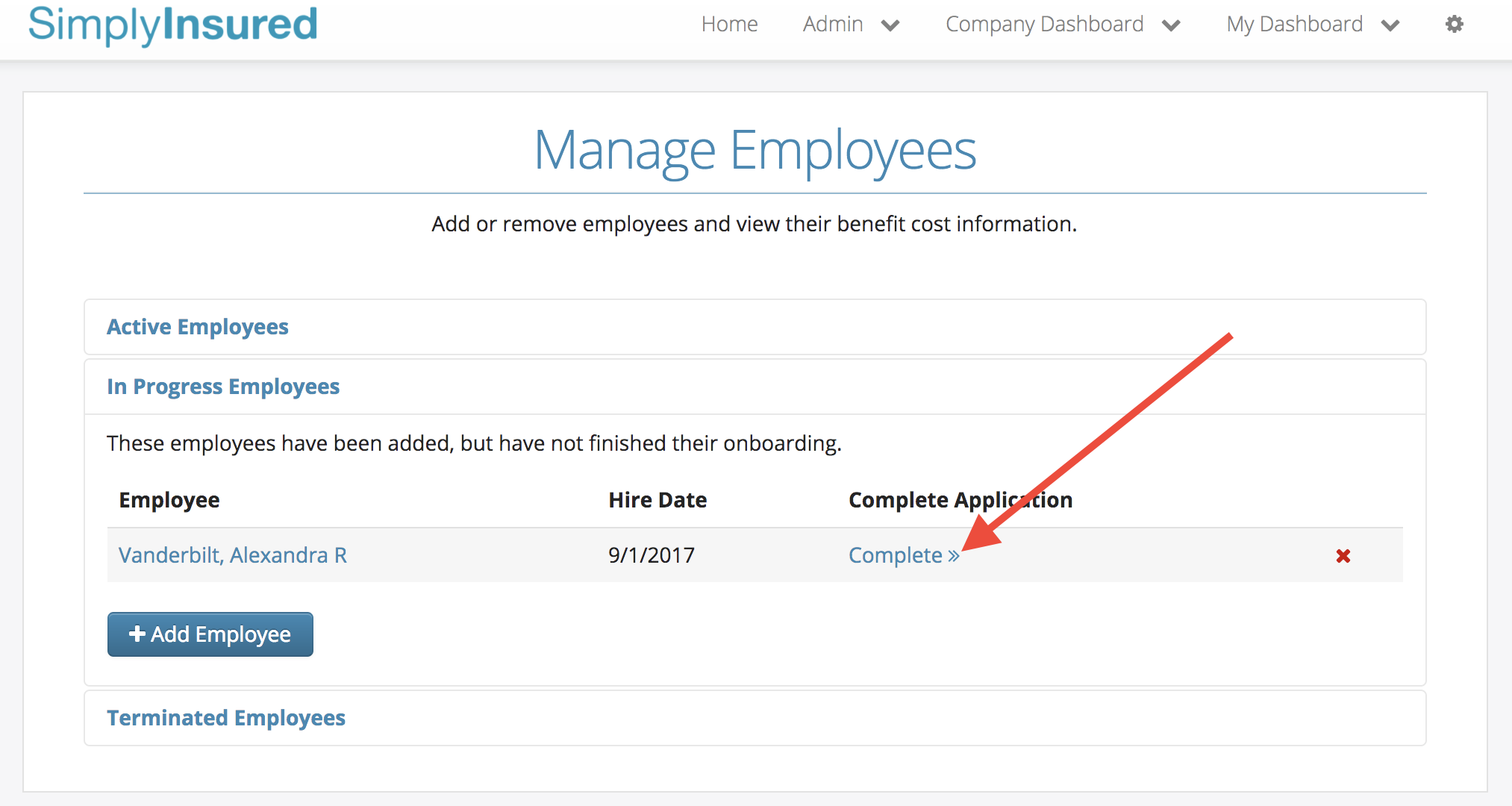Click the Admin dropdown chevron icon

coord(890,25)
